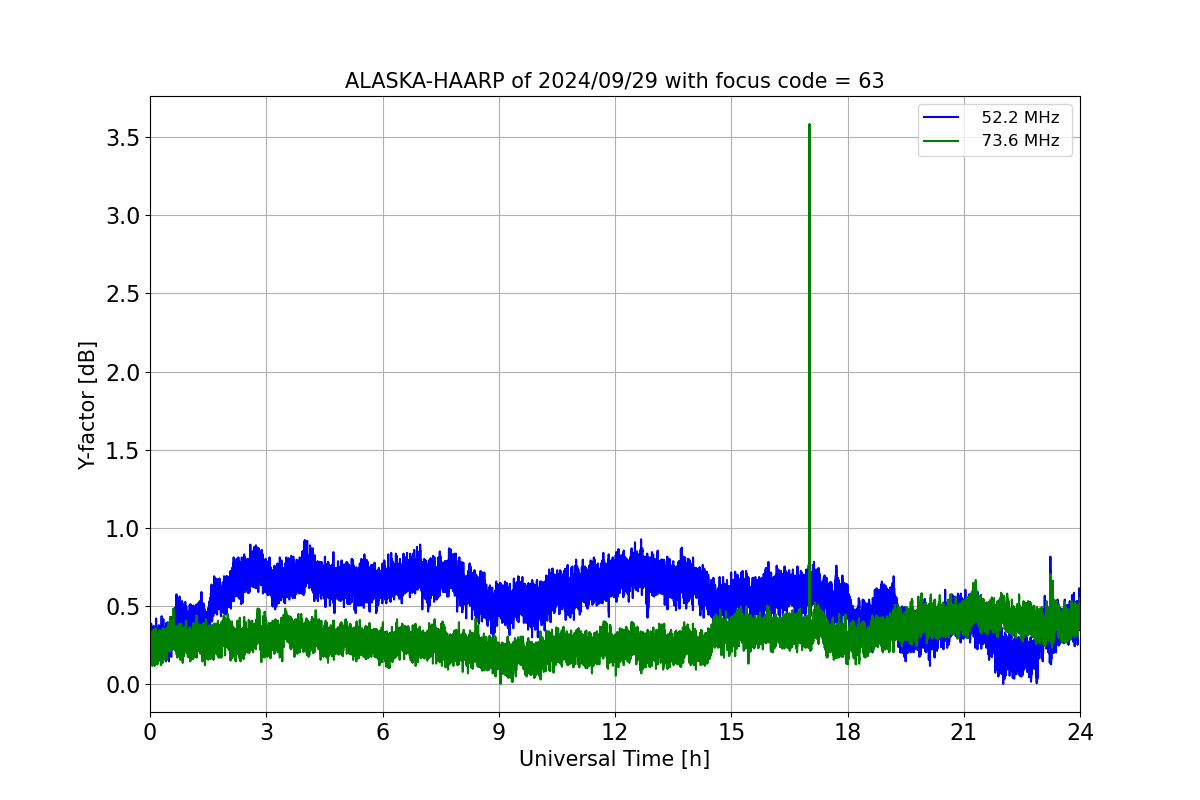The height and width of the screenshot is (800, 1200).
Task: Click the 15 x-axis tick label
Action: click(731, 732)
